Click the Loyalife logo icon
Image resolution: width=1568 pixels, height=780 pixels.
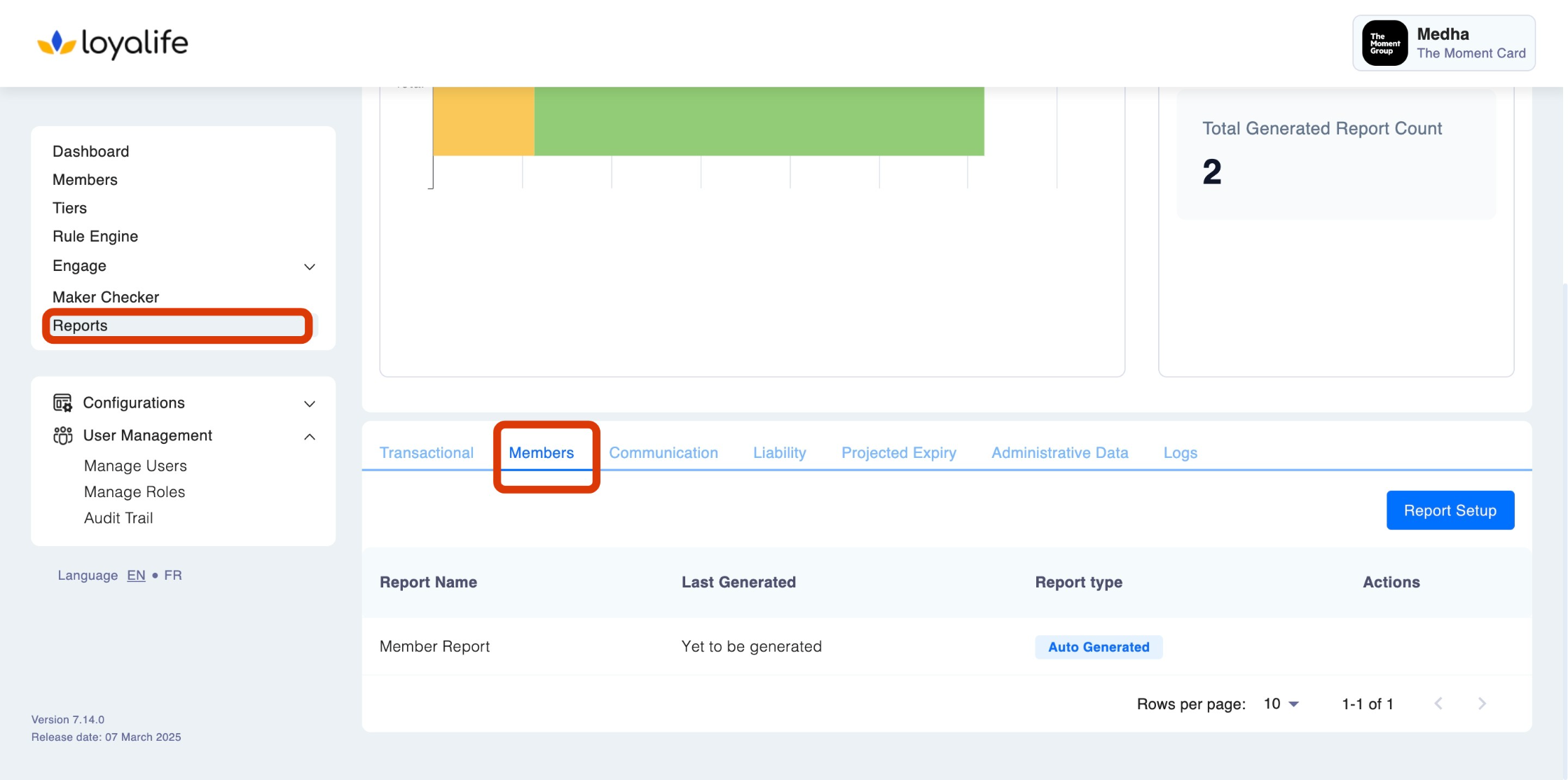[57, 43]
